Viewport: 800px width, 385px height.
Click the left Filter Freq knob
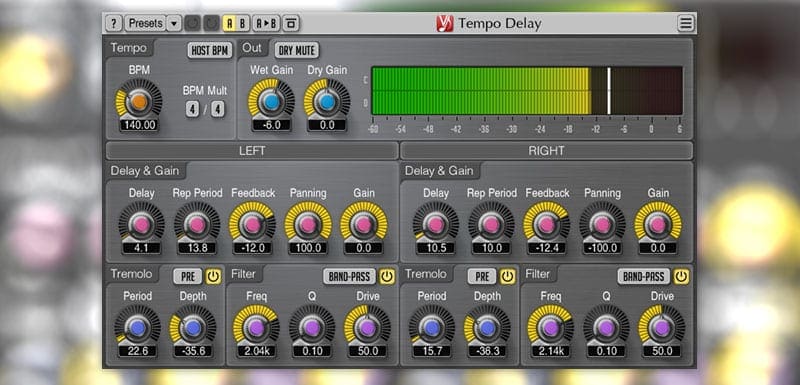[x=256, y=328]
